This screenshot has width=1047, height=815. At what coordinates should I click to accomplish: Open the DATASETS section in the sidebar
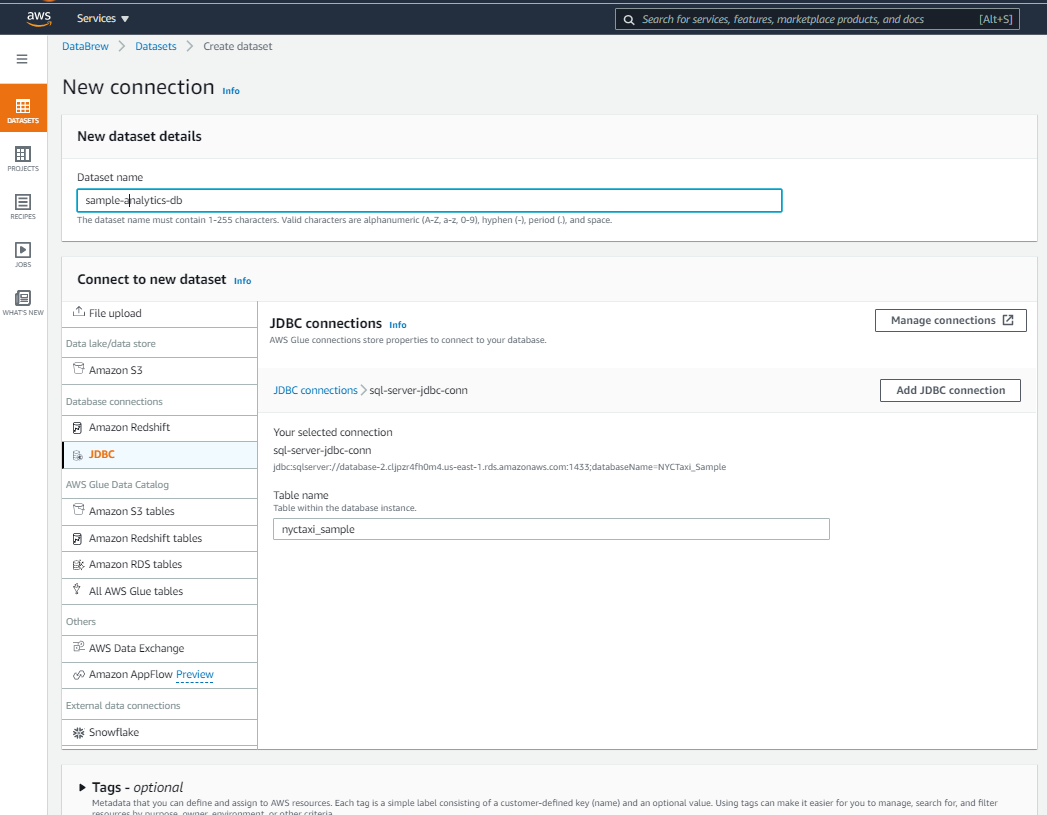point(22,108)
